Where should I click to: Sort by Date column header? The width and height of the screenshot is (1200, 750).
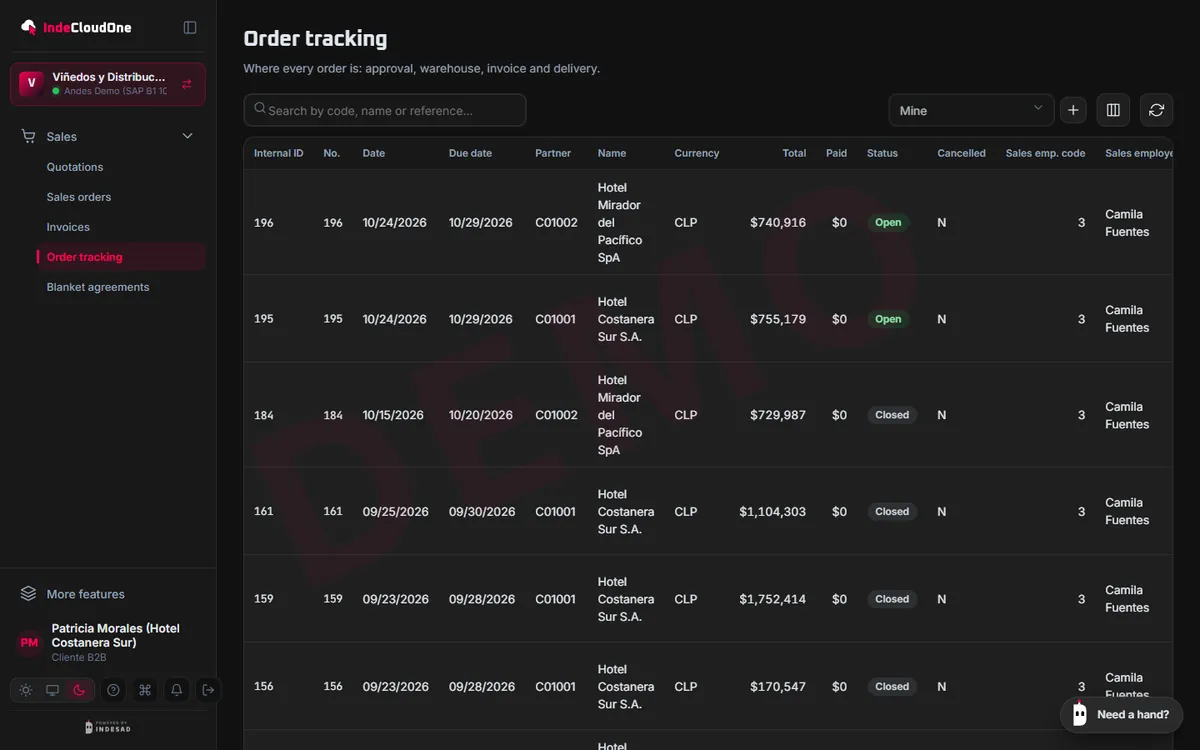[374, 153]
